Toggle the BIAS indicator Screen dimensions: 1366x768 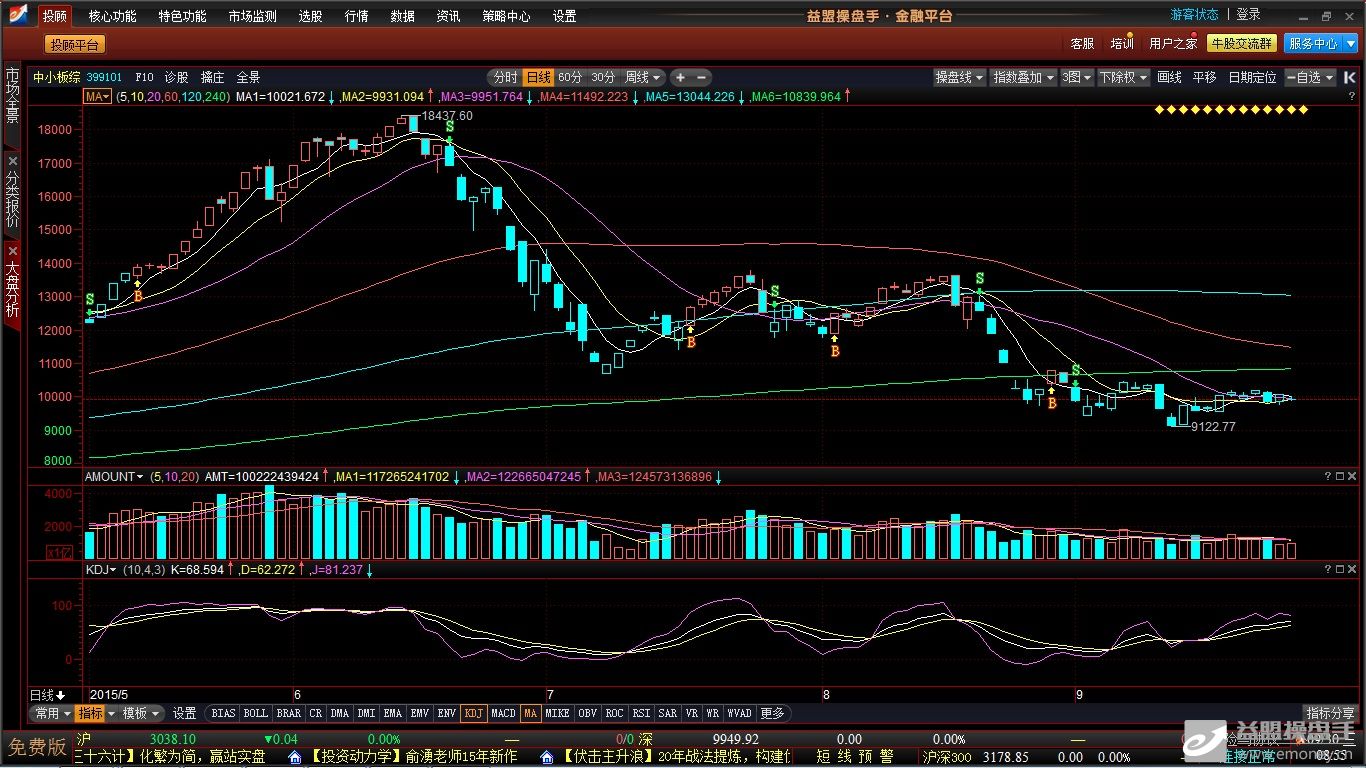223,713
